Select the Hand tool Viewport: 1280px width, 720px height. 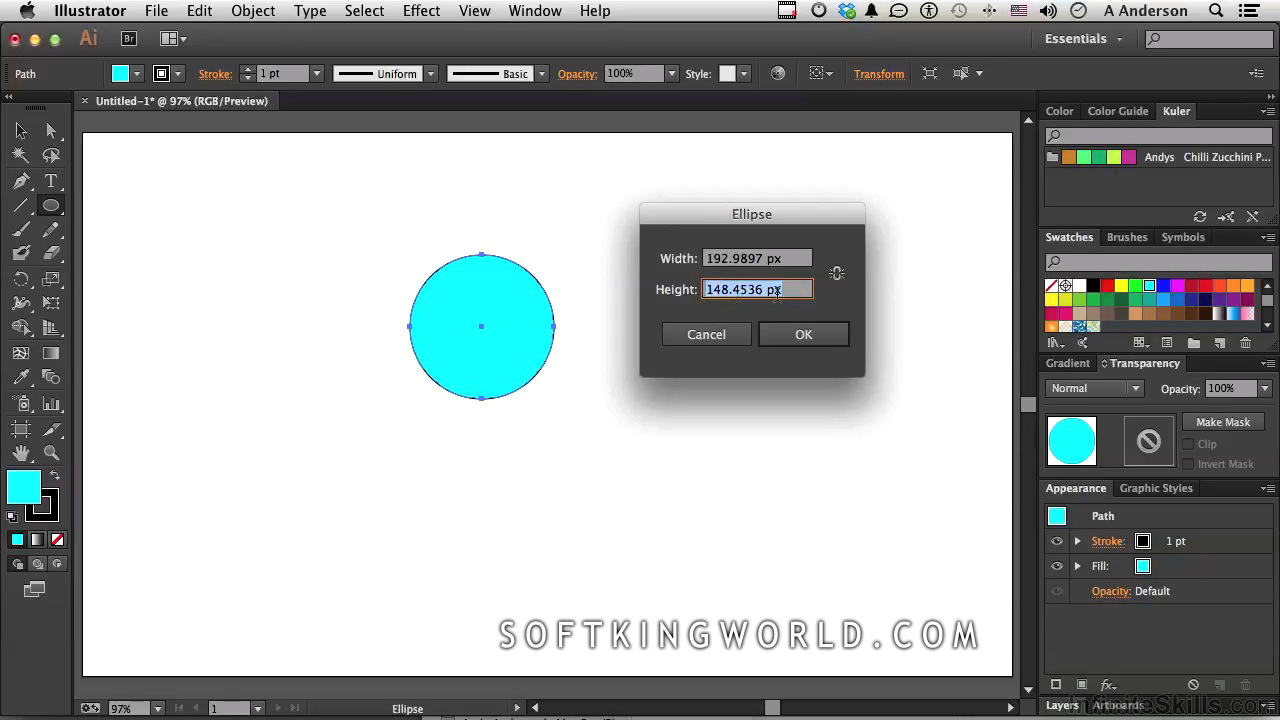pos(21,453)
